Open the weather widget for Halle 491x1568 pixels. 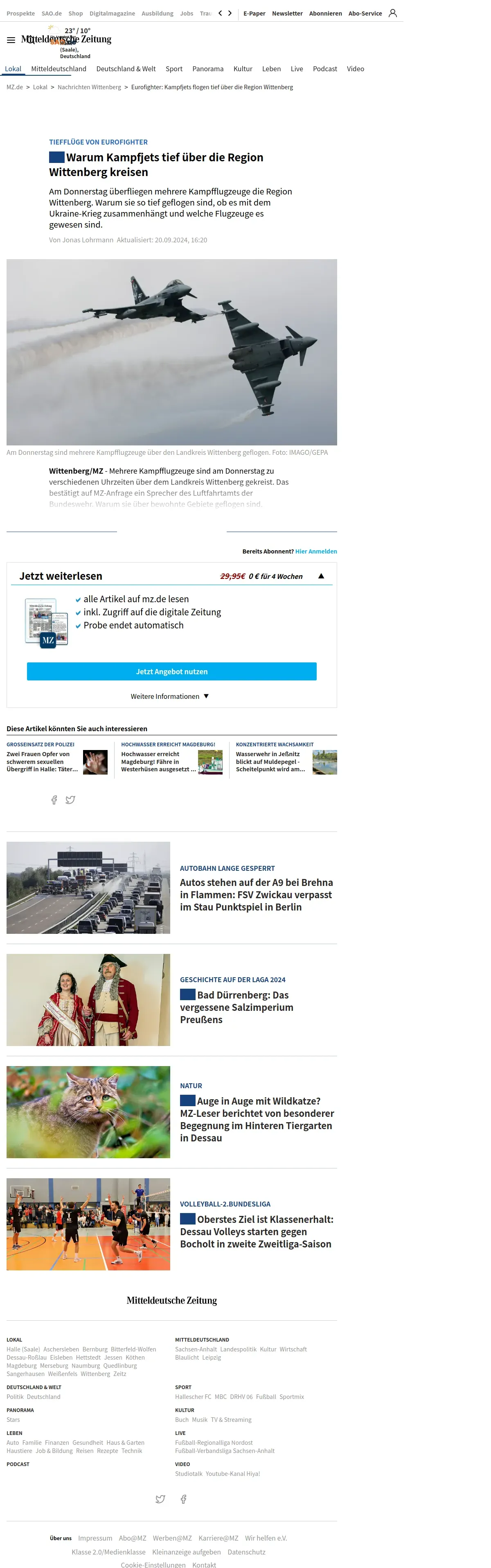[70, 42]
